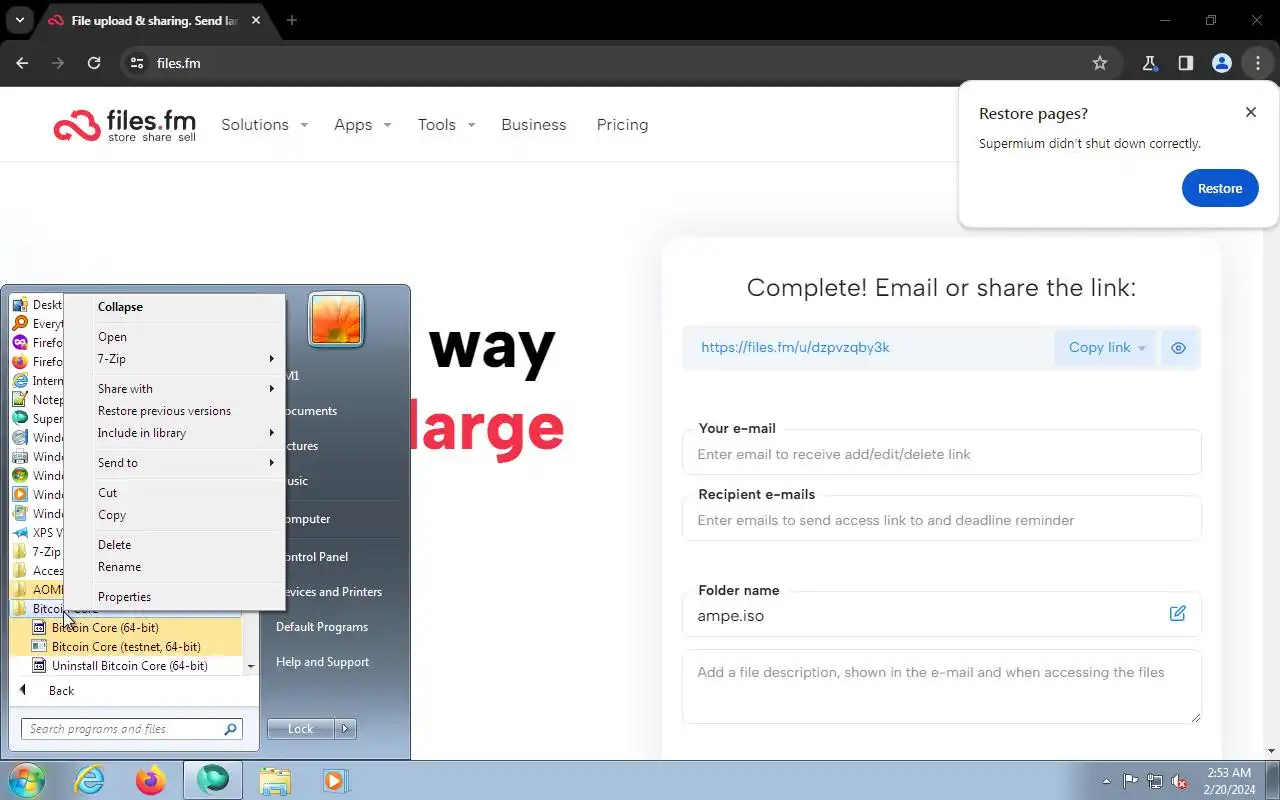Focus the Your e-mail input field

(x=941, y=454)
